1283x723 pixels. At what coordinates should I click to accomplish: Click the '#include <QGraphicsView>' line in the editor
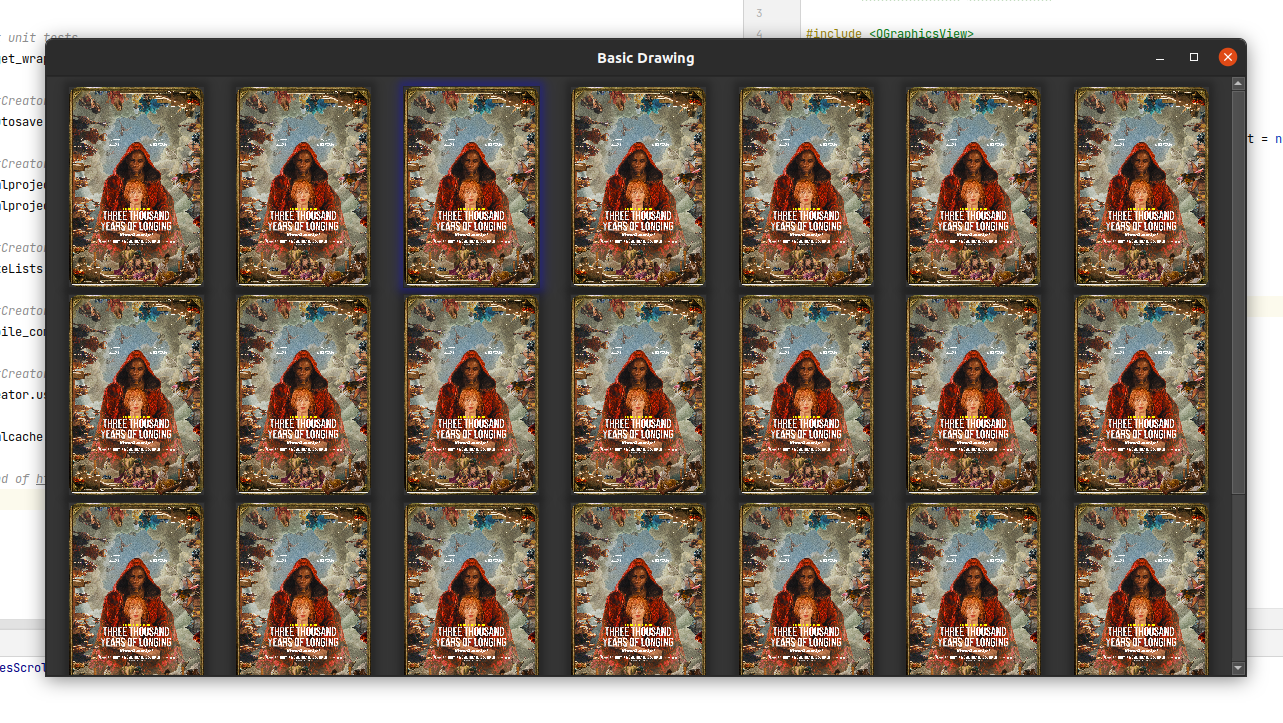(x=890, y=33)
